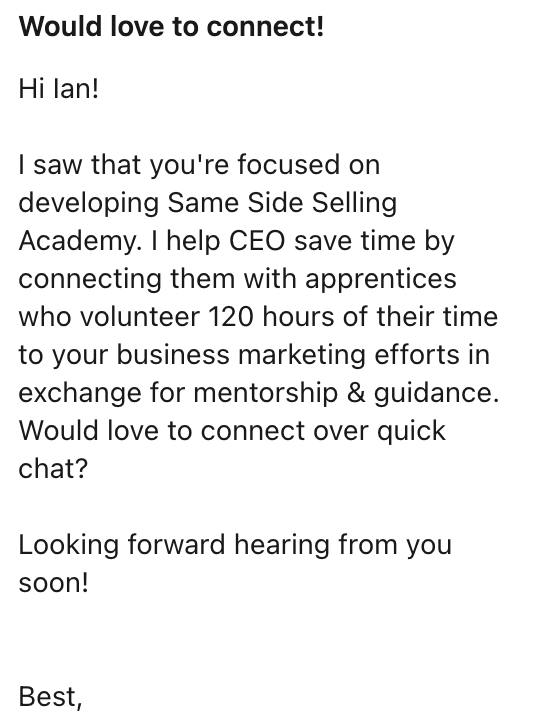The width and height of the screenshot is (556, 714).
Task: Click the word 'chat?' in the message
Action: click(53, 469)
